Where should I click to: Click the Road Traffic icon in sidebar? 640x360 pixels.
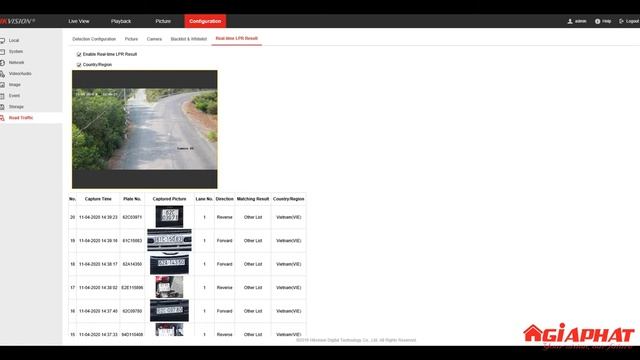tap(2, 118)
